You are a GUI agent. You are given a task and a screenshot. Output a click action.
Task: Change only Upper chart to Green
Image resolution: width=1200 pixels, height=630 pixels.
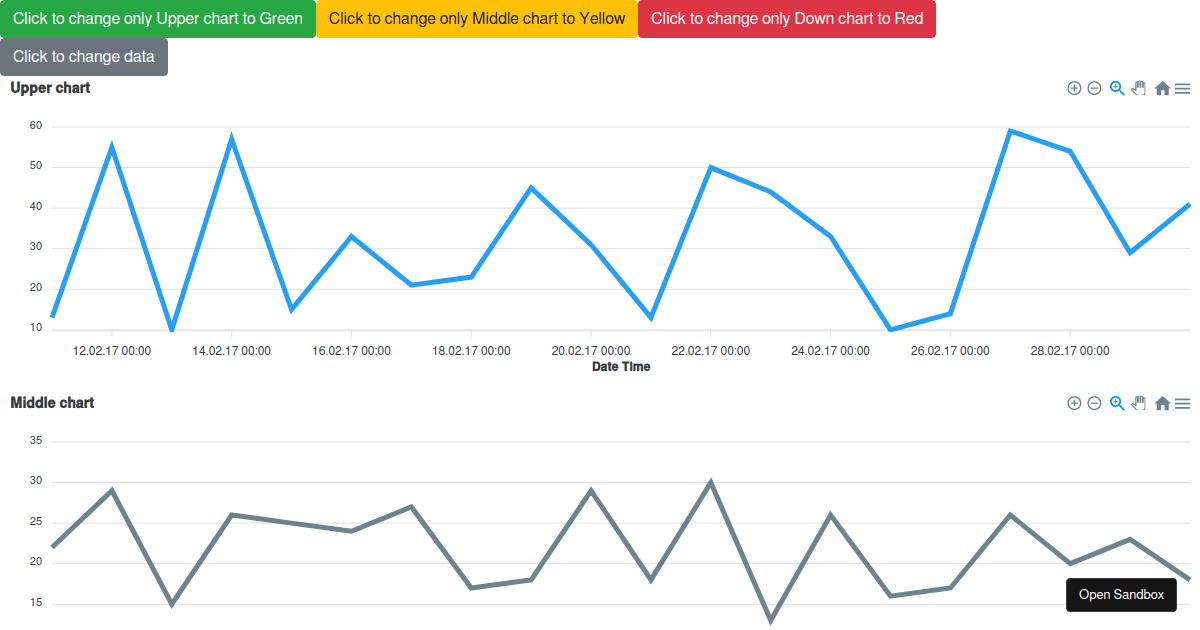[x=157, y=18]
